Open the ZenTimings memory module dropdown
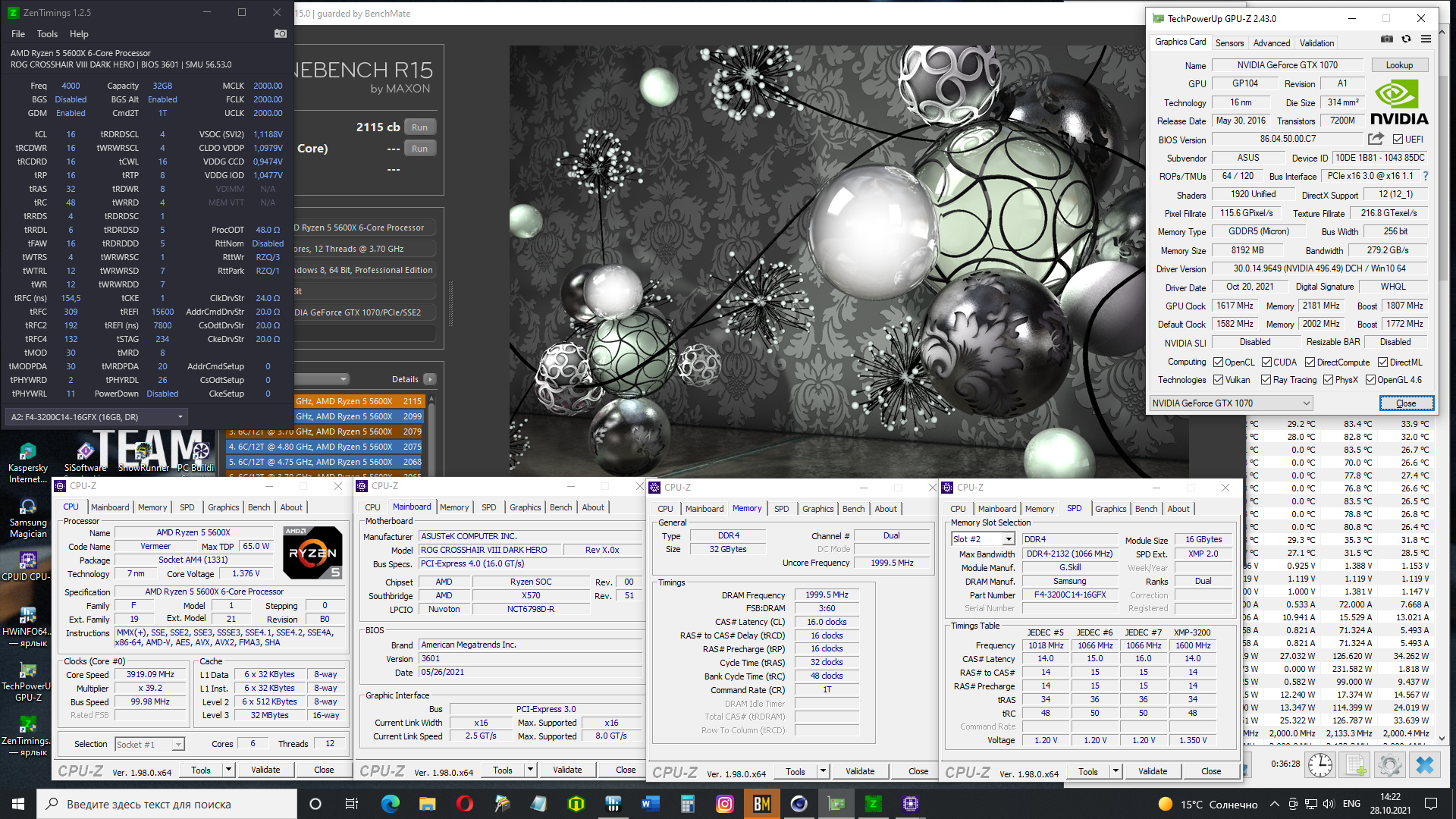1456x819 pixels. (x=96, y=417)
